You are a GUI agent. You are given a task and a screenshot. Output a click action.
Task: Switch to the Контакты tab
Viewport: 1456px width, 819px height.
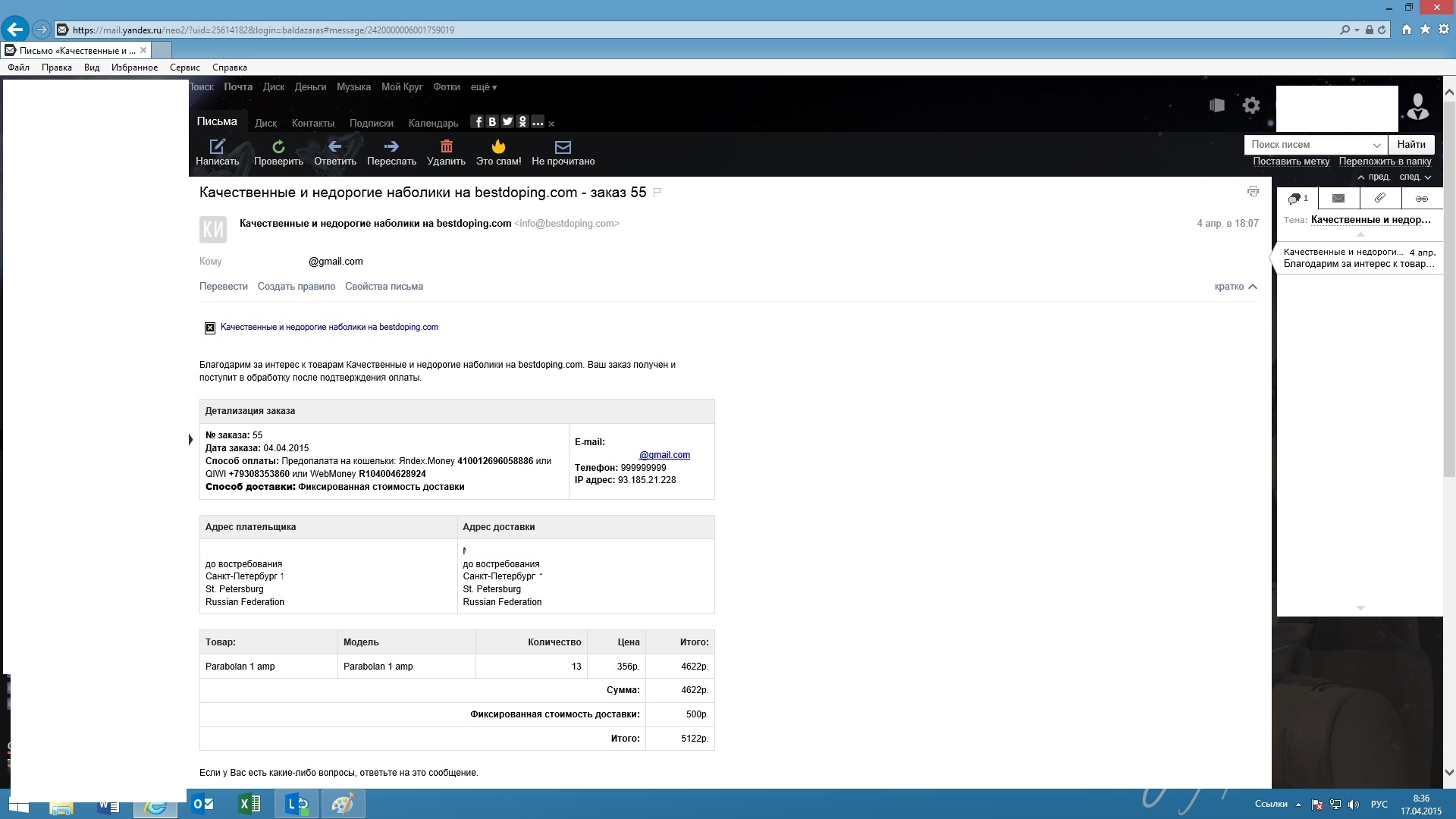point(312,123)
